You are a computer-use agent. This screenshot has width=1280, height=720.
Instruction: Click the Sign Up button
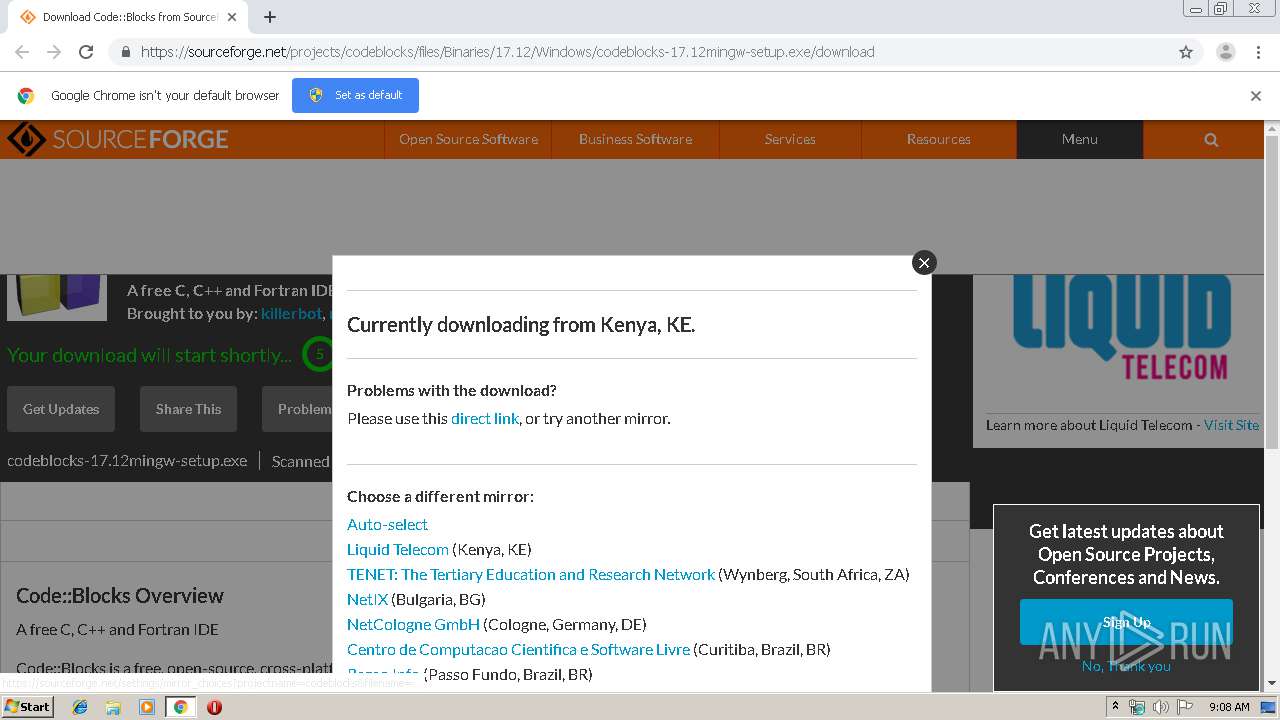click(x=1126, y=622)
